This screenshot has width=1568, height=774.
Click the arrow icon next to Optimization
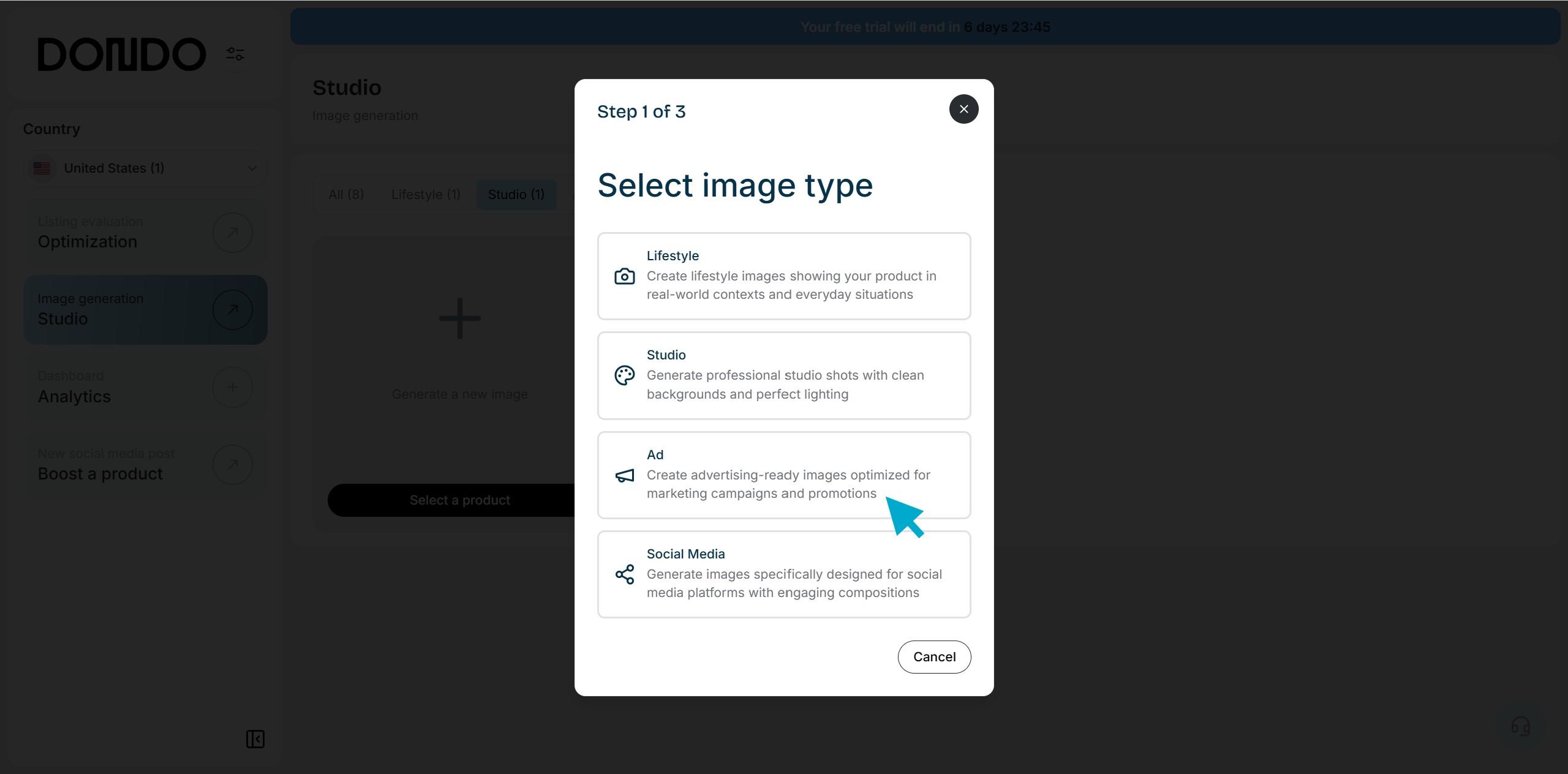click(232, 233)
